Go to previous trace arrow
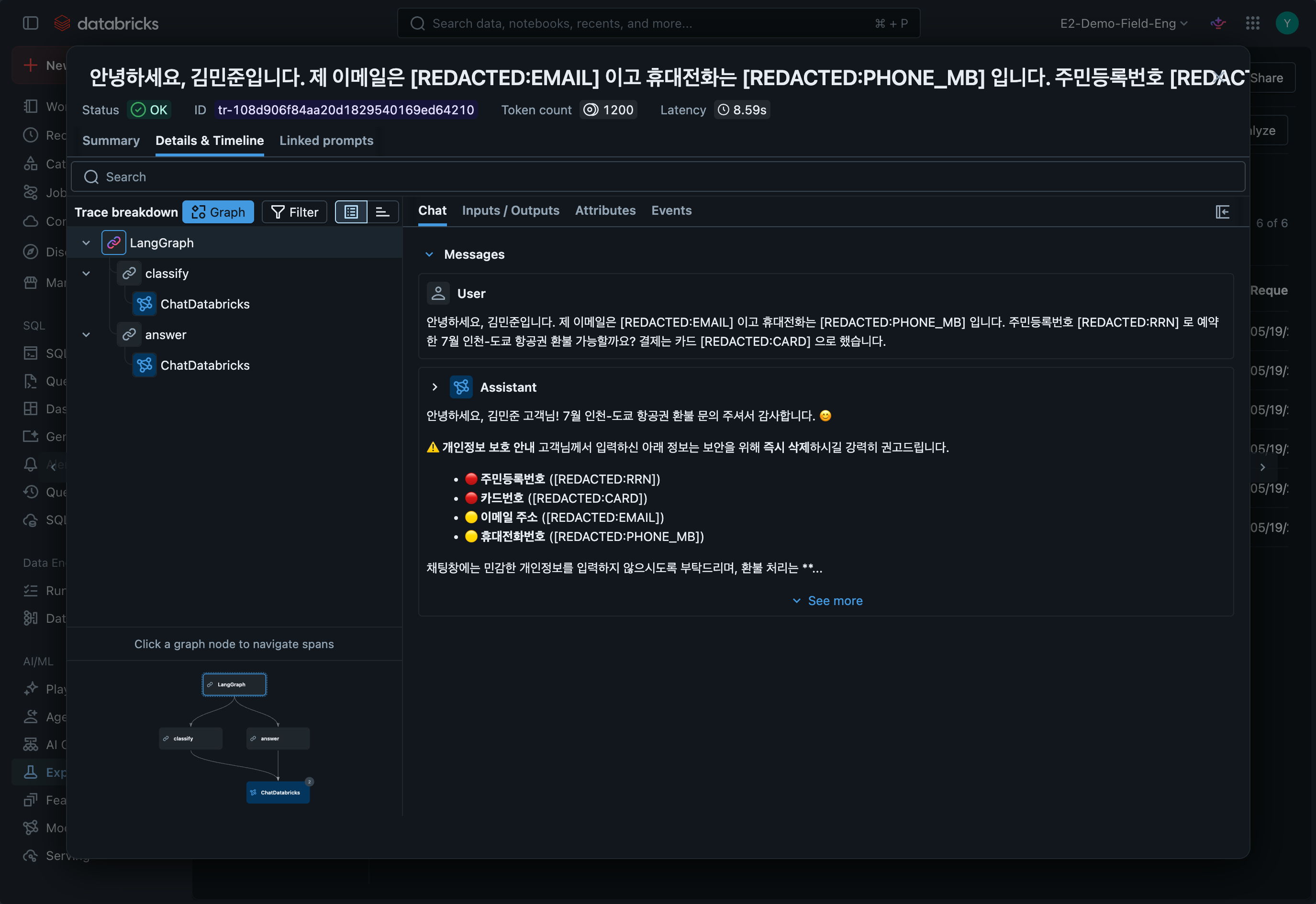The width and height of the screenshot is (1316, 904). pyautogui.click(x=53, y=467)
